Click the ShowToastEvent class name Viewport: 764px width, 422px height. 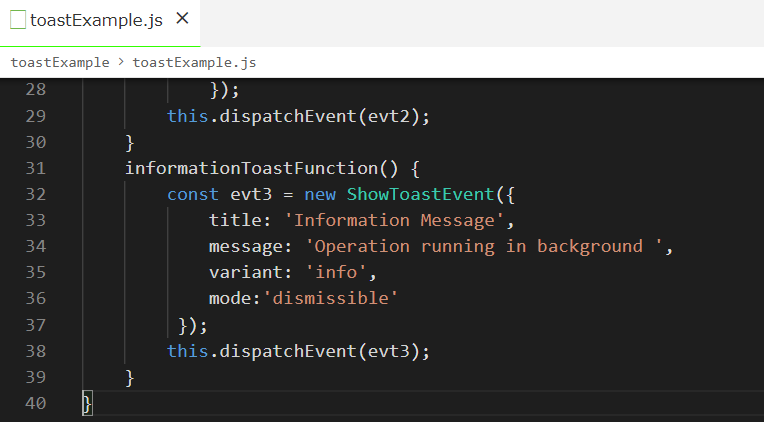coord(420,194)
